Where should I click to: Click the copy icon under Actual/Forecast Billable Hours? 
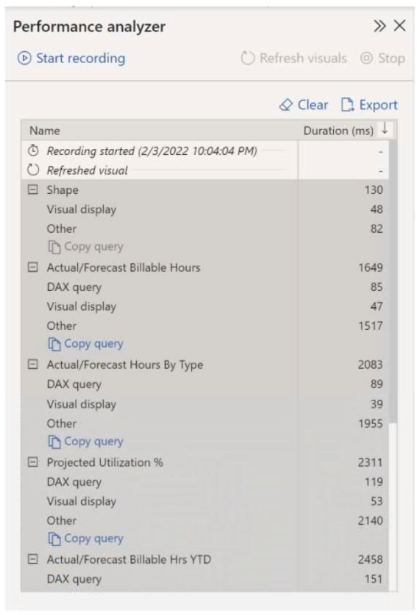coord(54,344)
